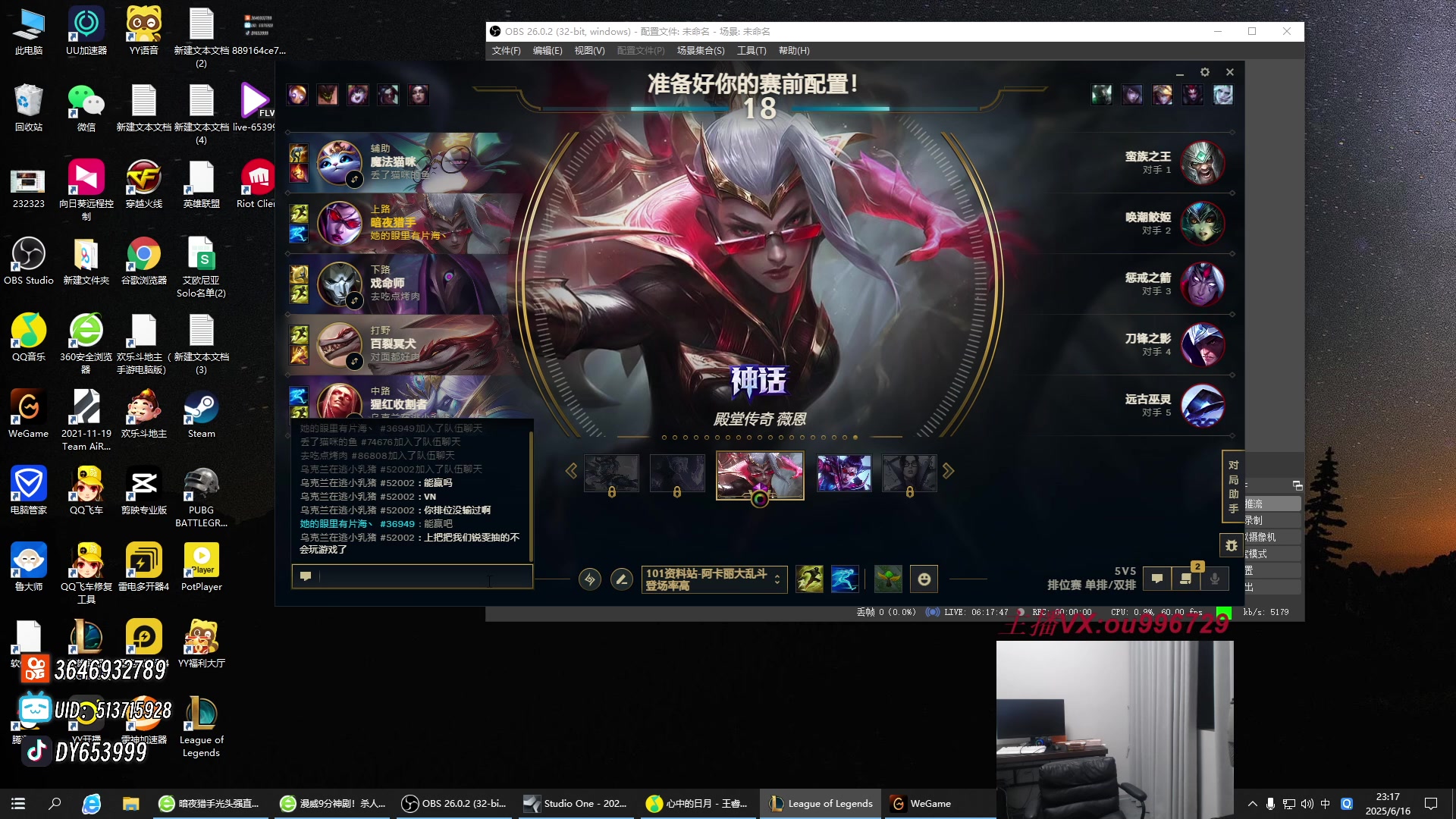The image size is (1456, 819).
Task: Open the chroma selector under the selected skin
Action: pyautogui.click(x=760, y=499)
